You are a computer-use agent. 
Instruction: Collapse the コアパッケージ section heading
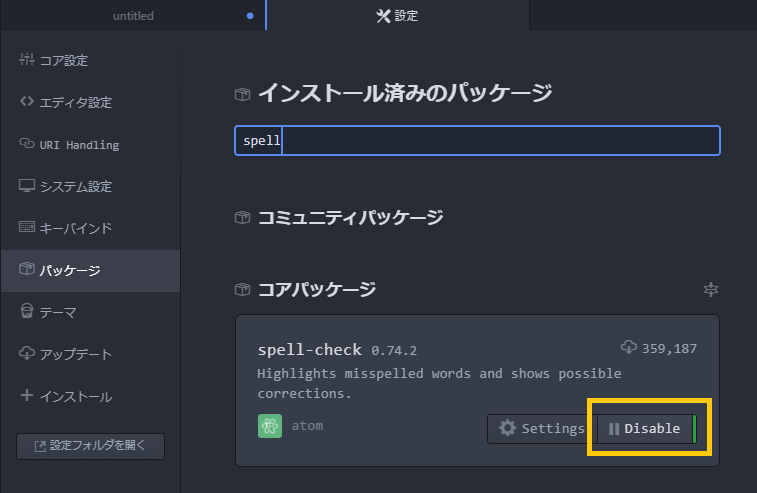pos(317,290)
